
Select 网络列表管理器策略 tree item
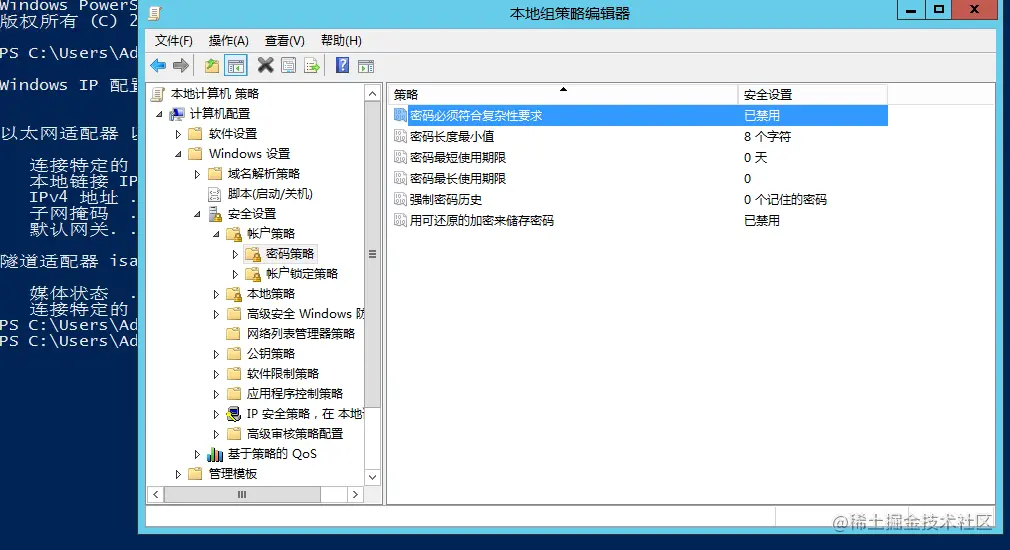(x=301, y=334)
